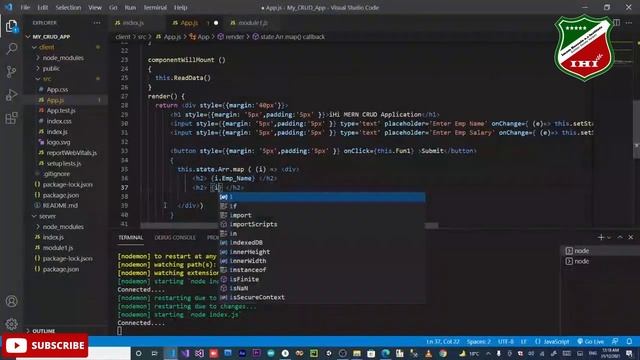Open the Explorer view in activity bar
Viewport: 640px width, 360px height.
tap(11, 27)
